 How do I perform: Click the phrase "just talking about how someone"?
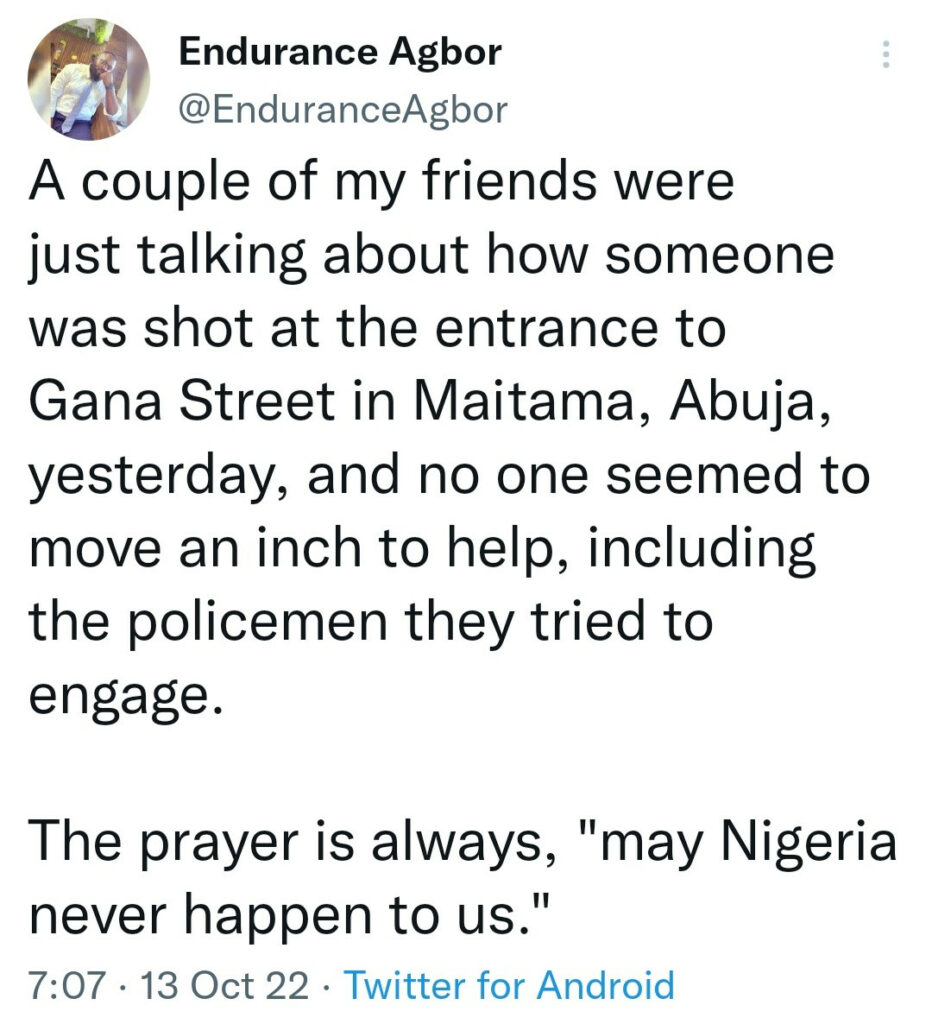click(x=431, y=258)
